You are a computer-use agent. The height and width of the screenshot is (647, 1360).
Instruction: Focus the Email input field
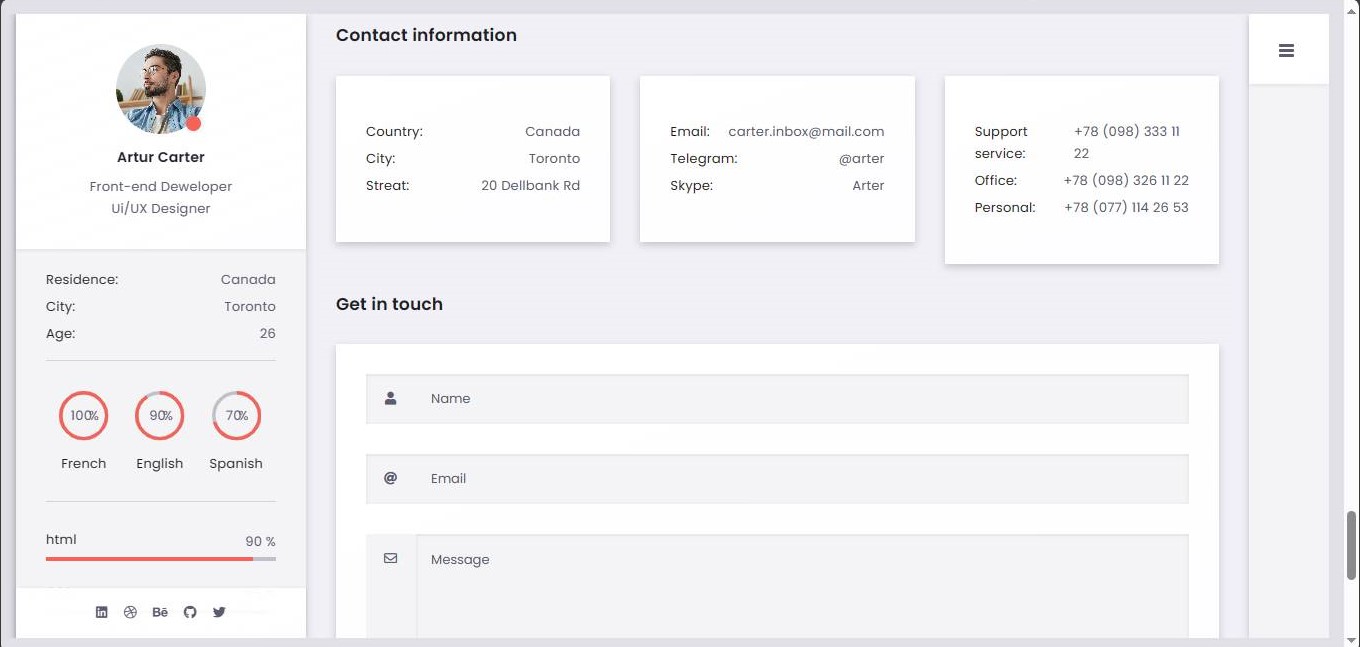[x=800, y=479]
